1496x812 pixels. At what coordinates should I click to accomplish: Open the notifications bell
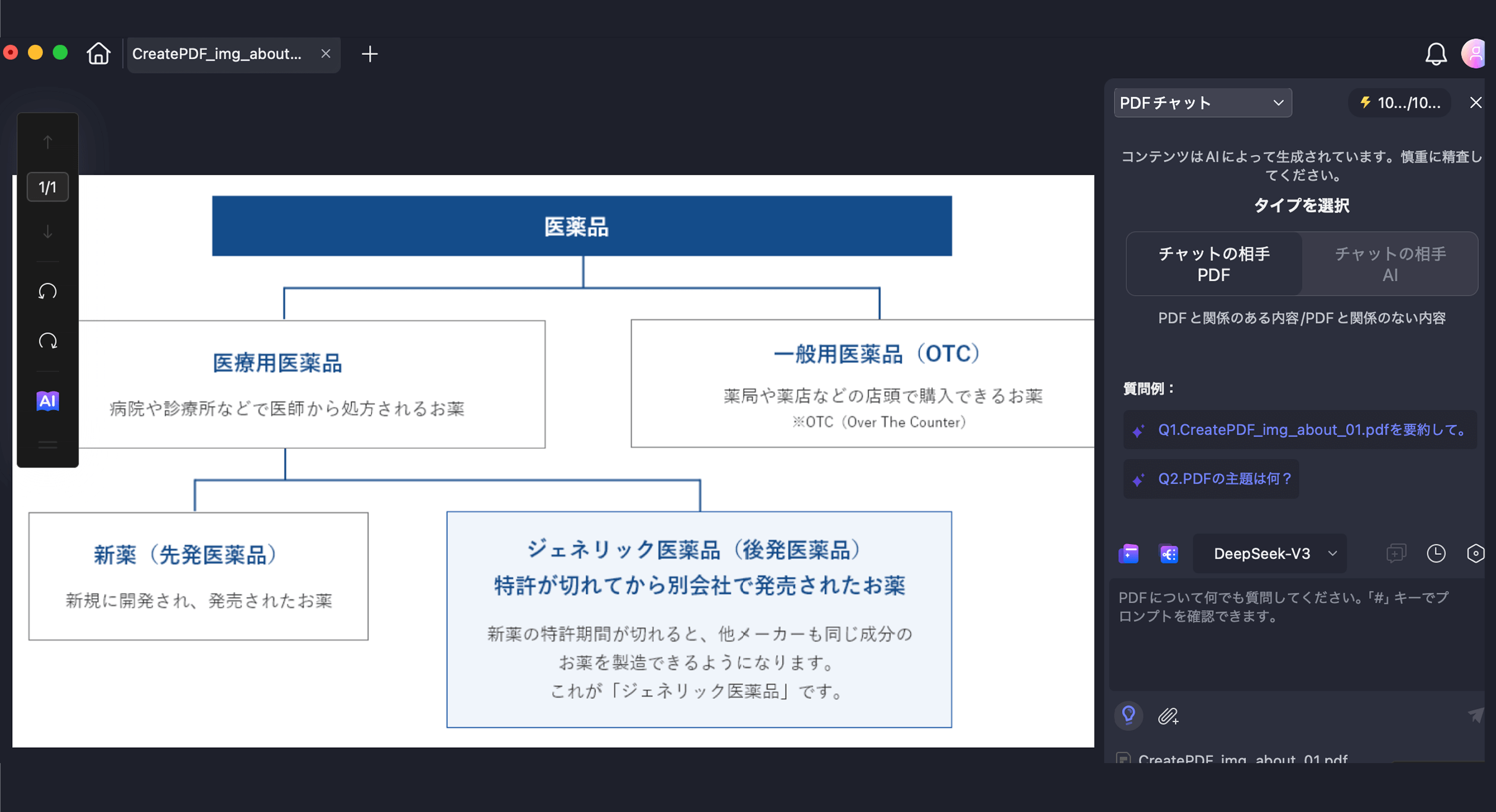coord(1435,54)
